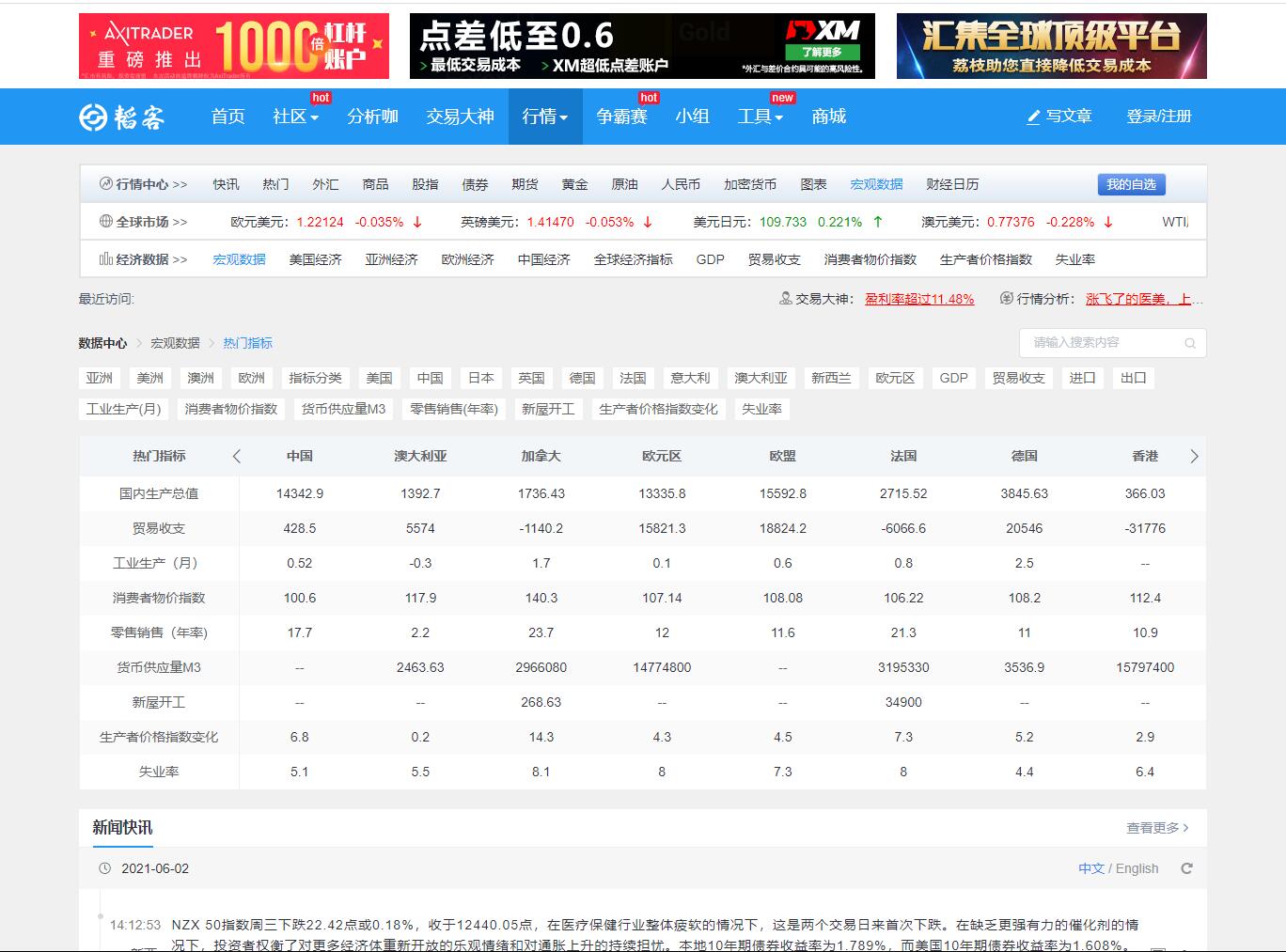Open the AxiTrader banner advertisement
Viewport: 1286px width, 952px height.
coord(233,46)
